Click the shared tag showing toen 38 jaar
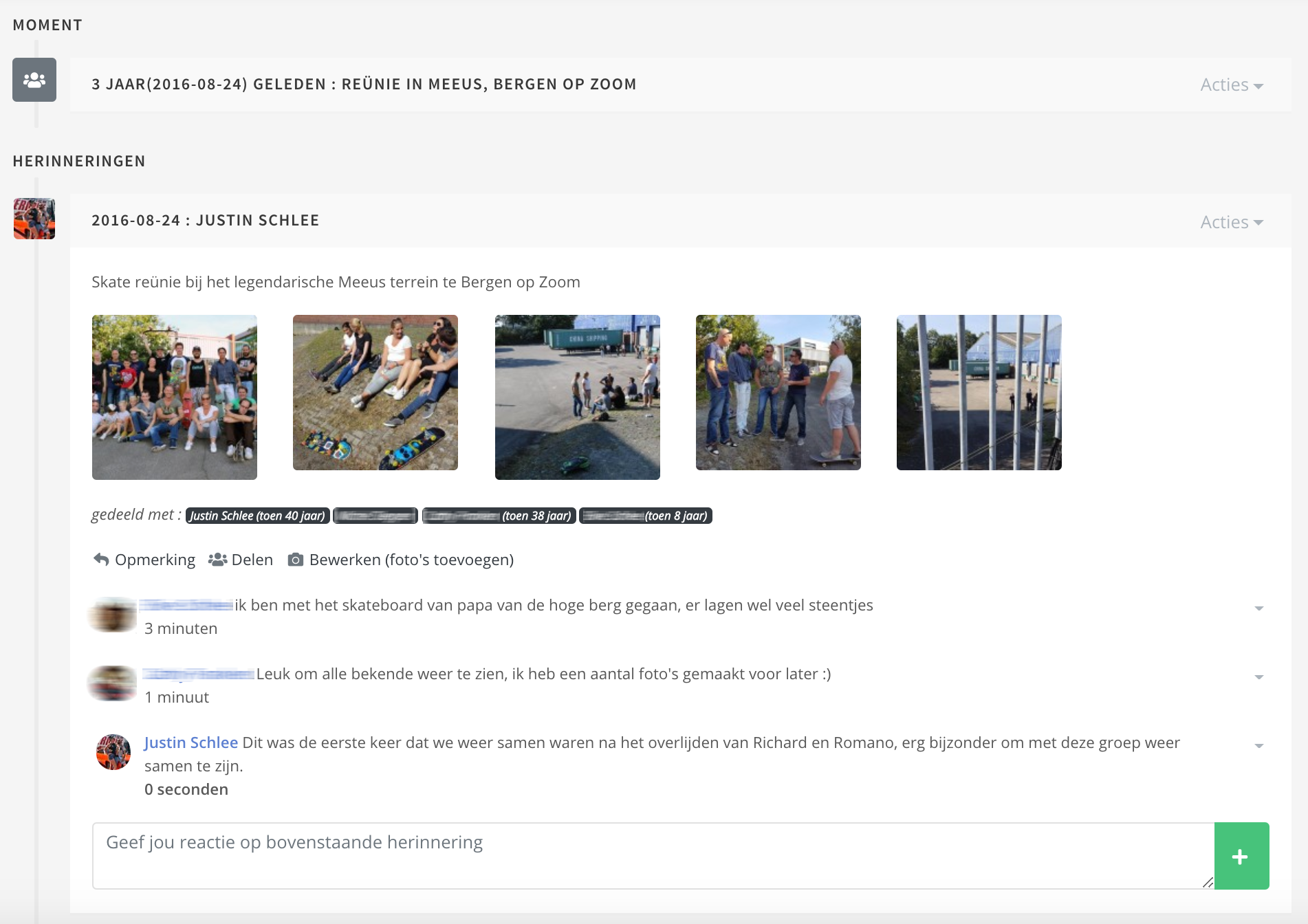 coord(499,516)
